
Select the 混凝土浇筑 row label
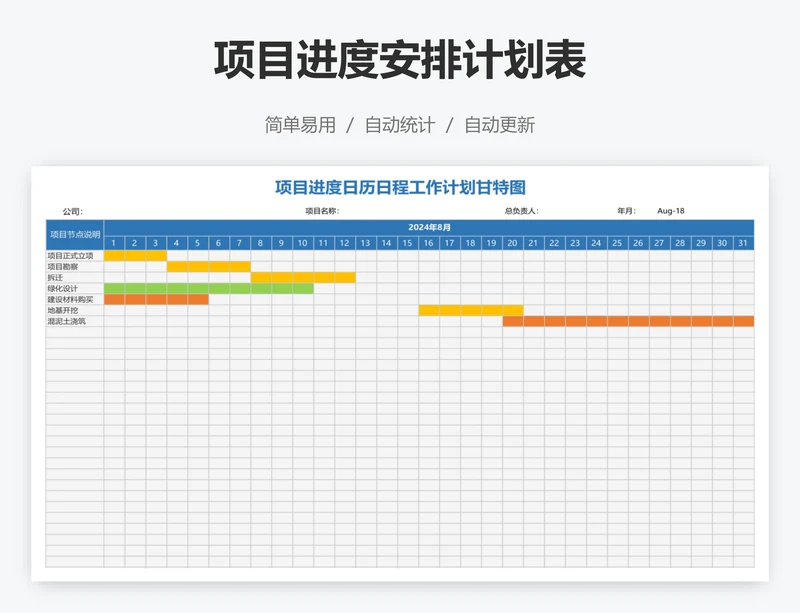point(66,322)
